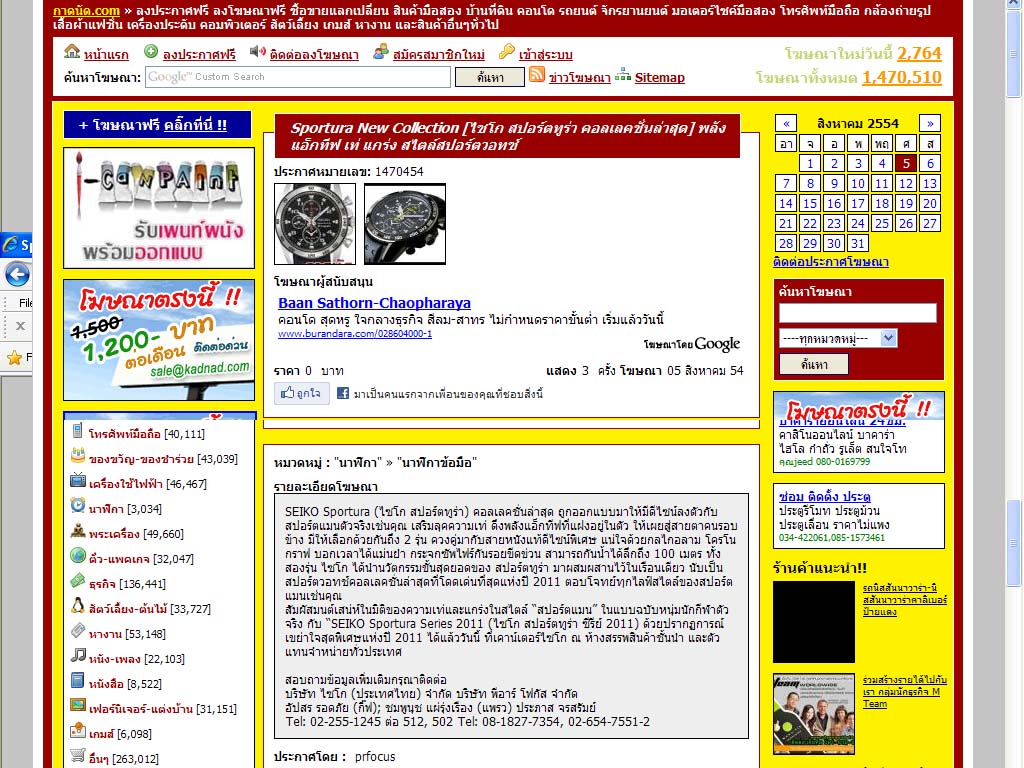Click the Google Custom Search input field

coord(298,77)
